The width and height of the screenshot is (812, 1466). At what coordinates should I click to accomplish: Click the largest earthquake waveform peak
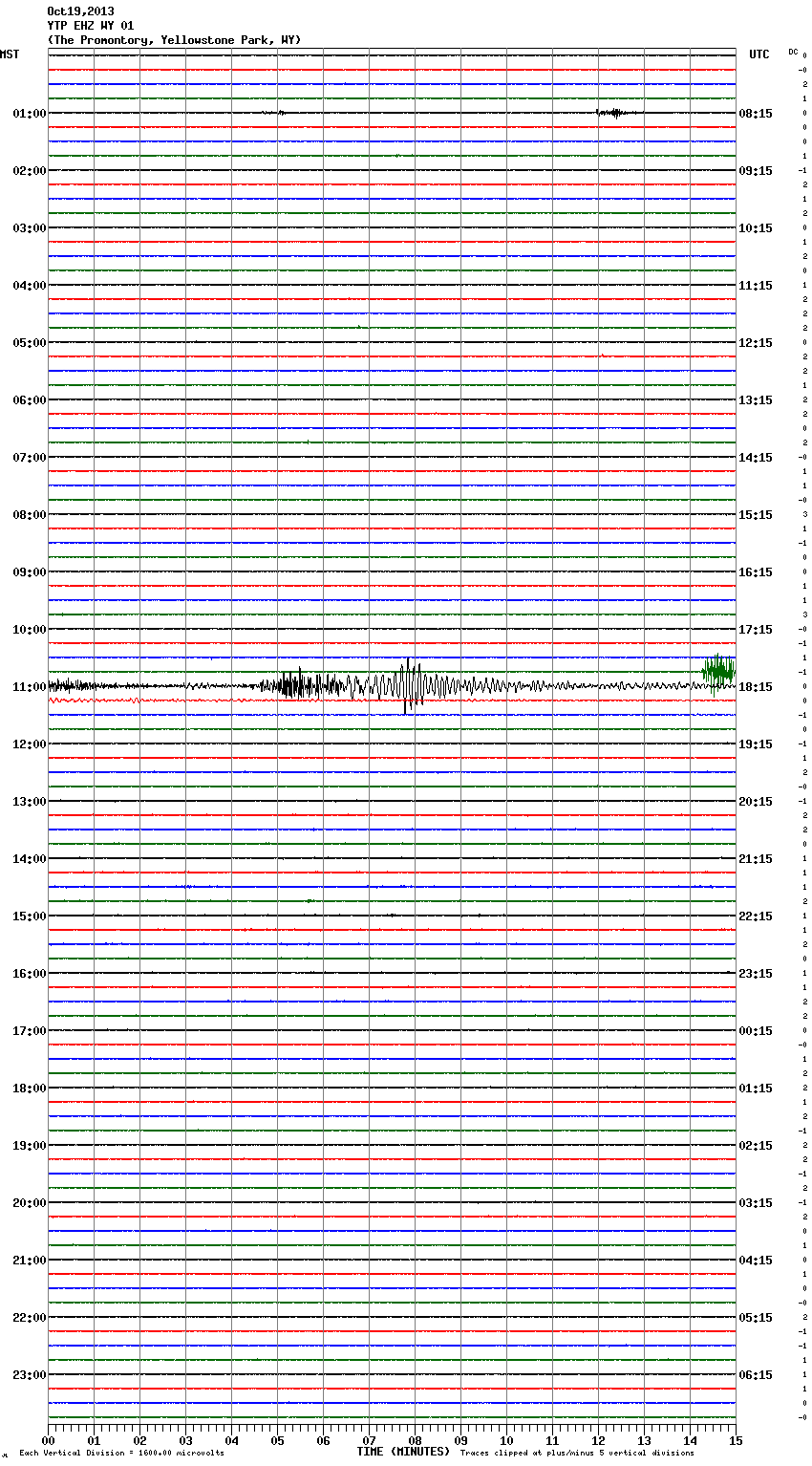[x=408, y=685]
